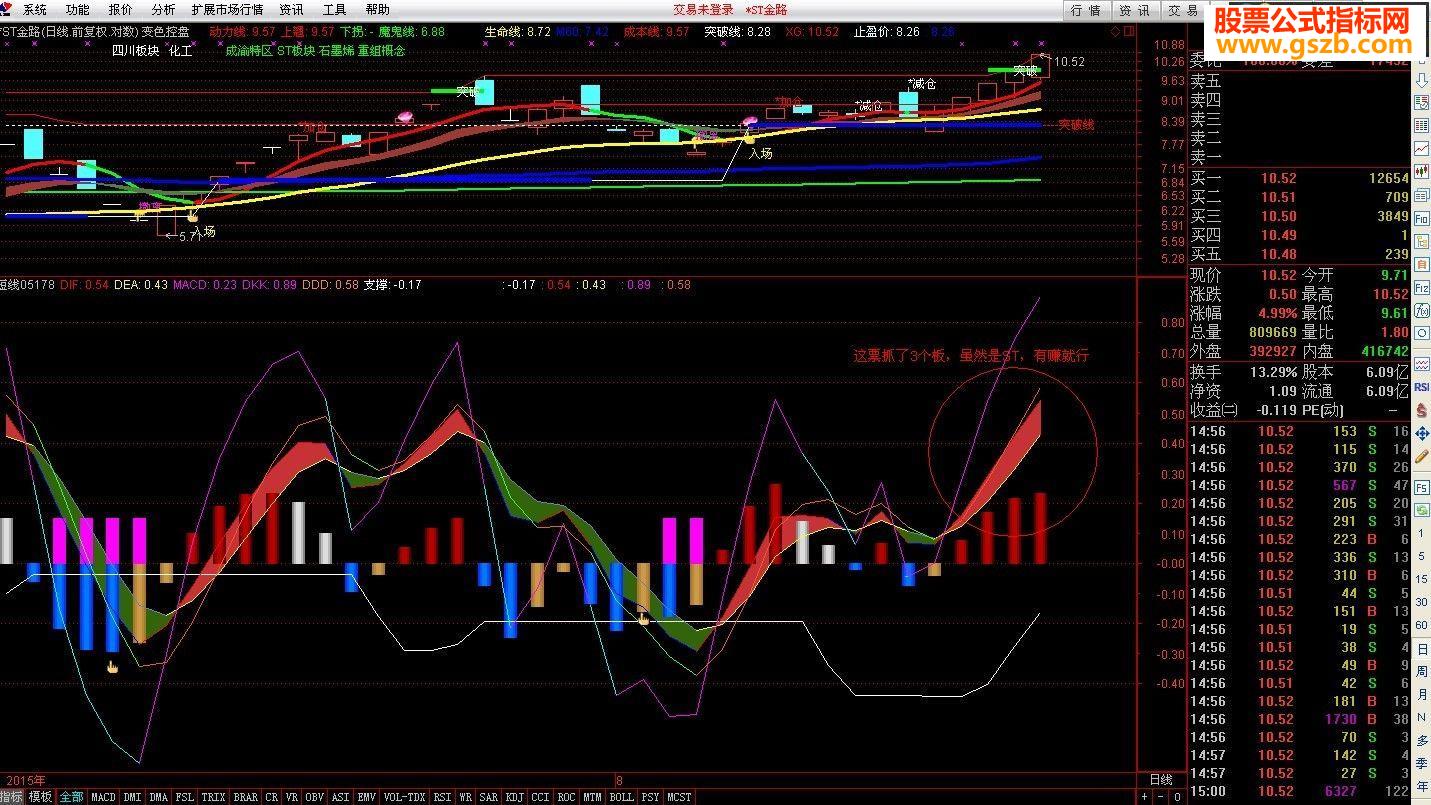Open the f(x) formula manager icon
Viewport: 1431px width, 805px height.
[x=1422, y=310]
